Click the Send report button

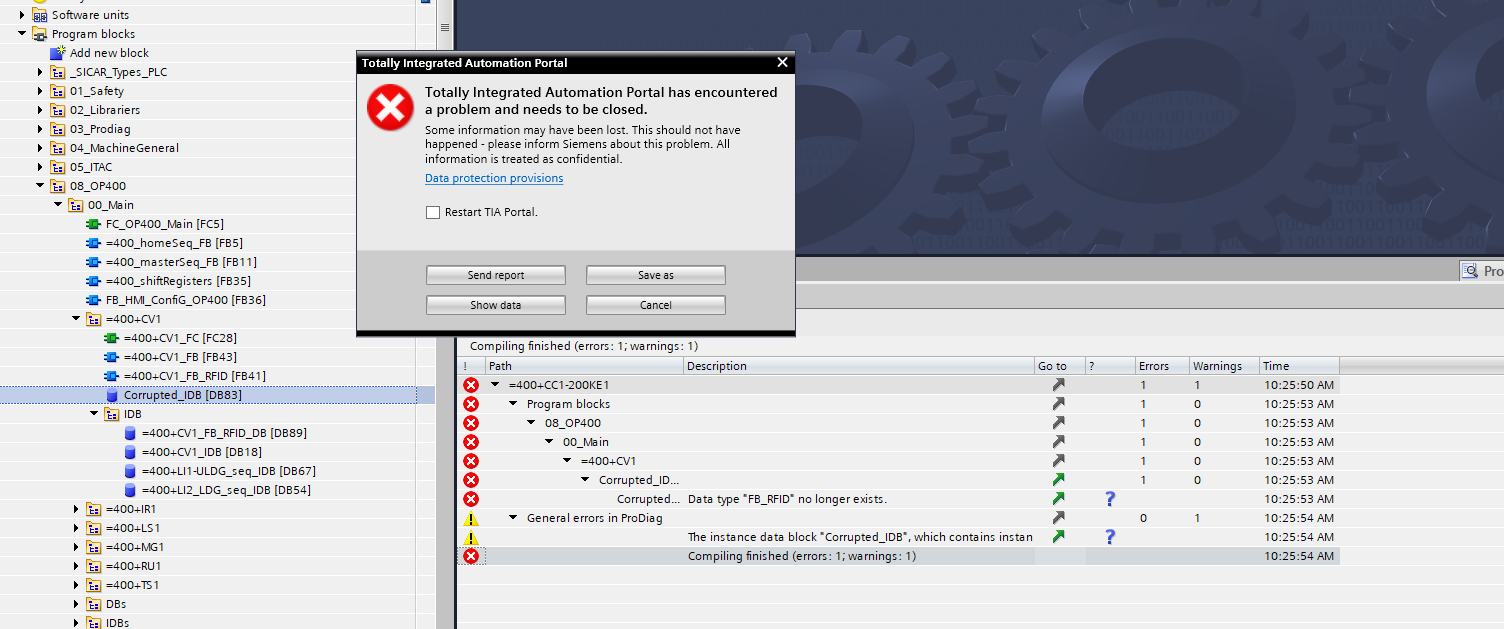(x=496, y=275)
